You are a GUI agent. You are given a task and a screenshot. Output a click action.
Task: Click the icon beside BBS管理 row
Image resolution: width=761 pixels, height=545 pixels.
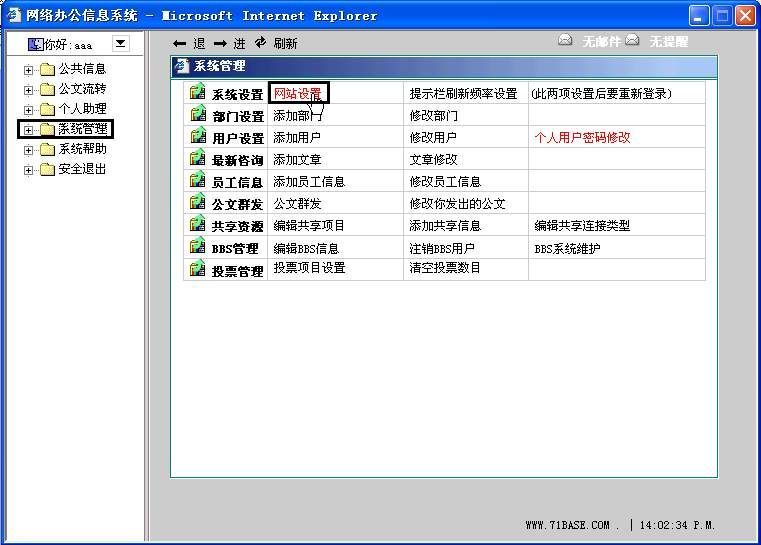click(197, 247)
